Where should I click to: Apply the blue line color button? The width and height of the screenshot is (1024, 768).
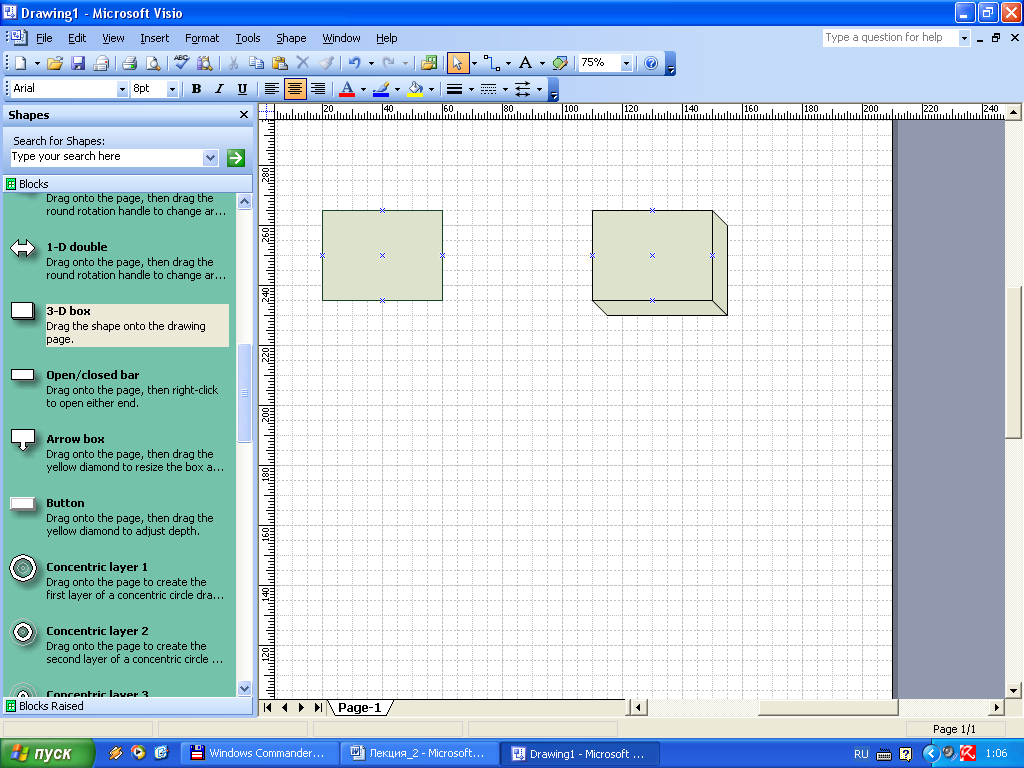pyautogui.click(x=381, y=89)
